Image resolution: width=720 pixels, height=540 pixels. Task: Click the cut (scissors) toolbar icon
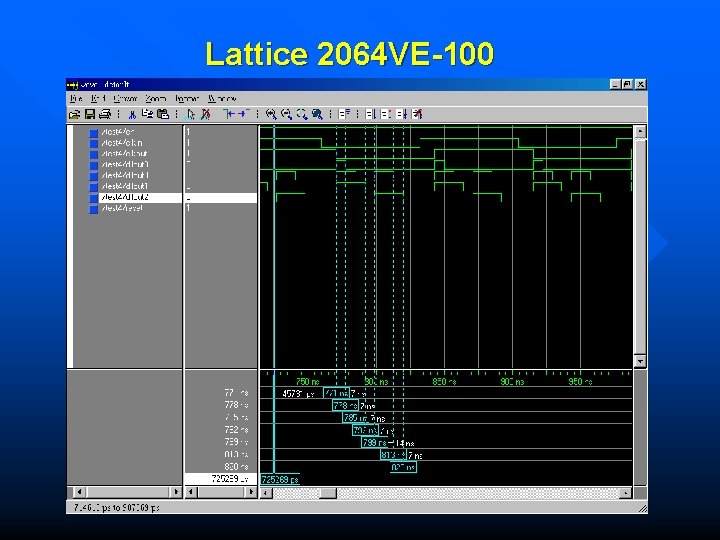click(x=132, y=114)
